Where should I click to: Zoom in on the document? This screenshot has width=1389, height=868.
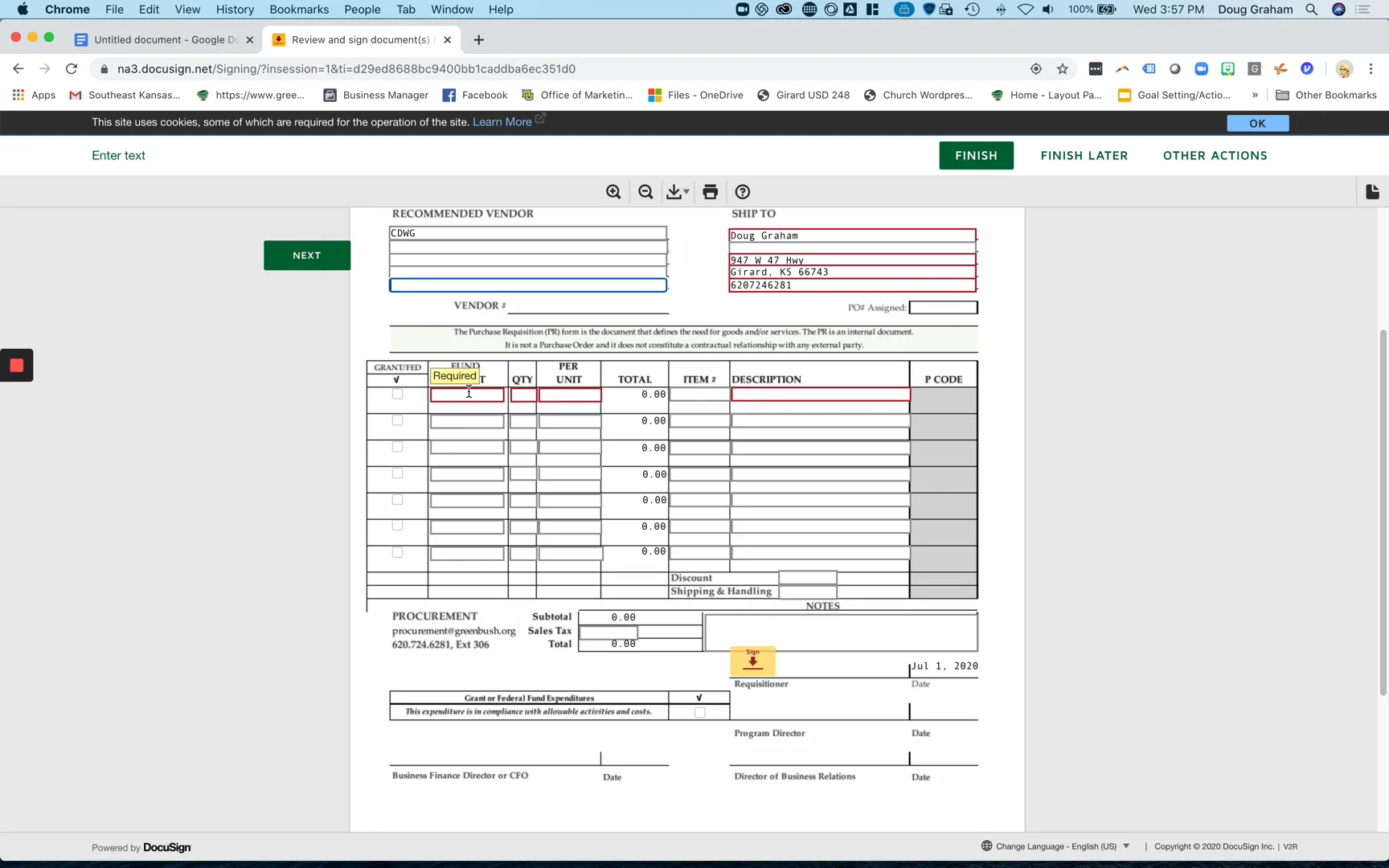tap(613, 191)
